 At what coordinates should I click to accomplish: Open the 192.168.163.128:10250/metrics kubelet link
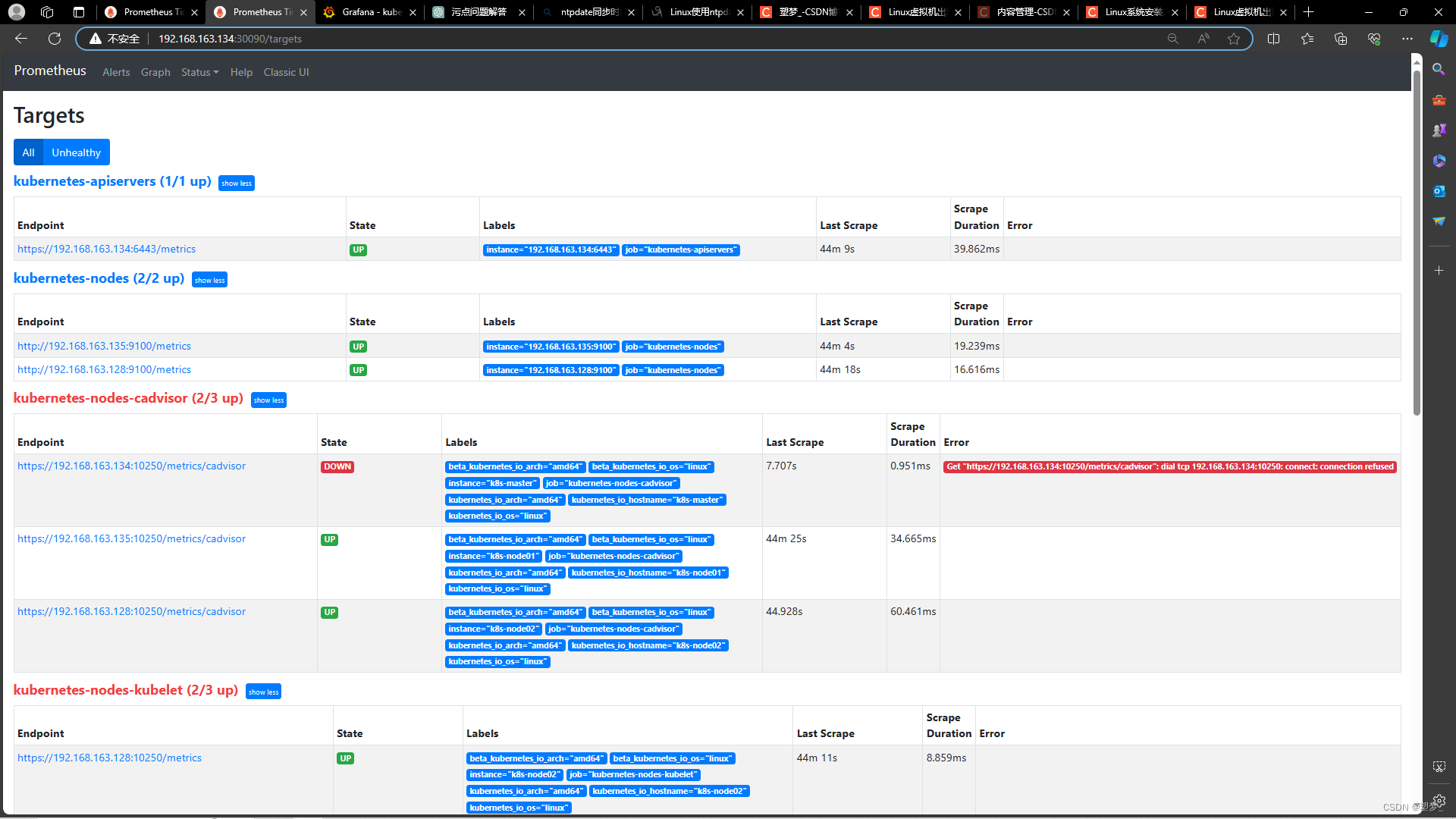point(109,758)
